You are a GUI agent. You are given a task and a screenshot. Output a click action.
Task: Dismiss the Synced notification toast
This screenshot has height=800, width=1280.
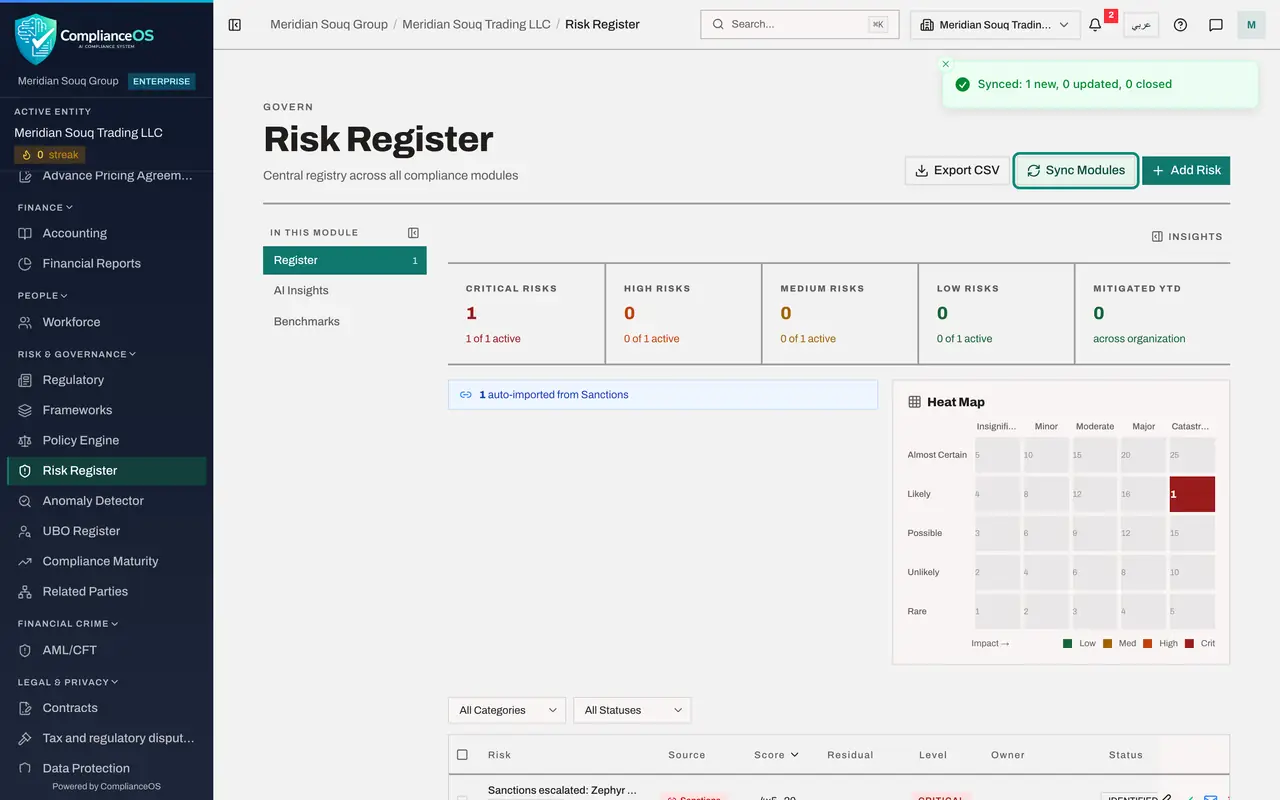click(x=946, y=64)
